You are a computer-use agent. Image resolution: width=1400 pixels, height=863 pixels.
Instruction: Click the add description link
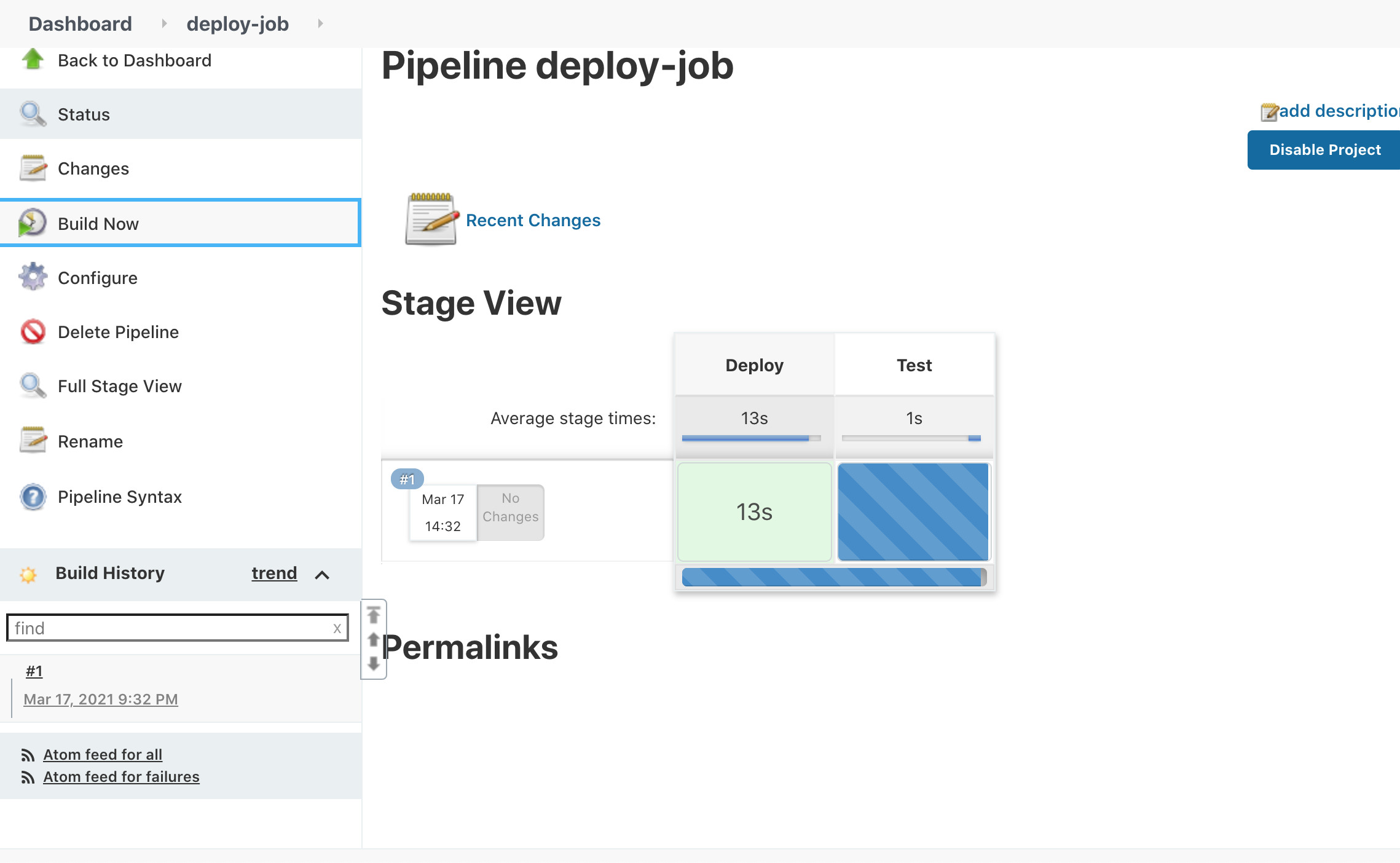click(x=1338, y=111)
